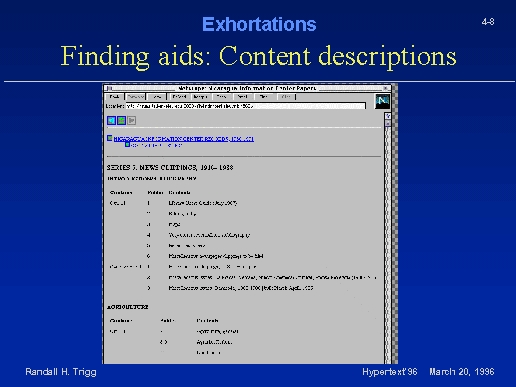The width and height of the screenshot is (516, 387).
Task: Click the green middle navigation icon
Action: (121, 120)
